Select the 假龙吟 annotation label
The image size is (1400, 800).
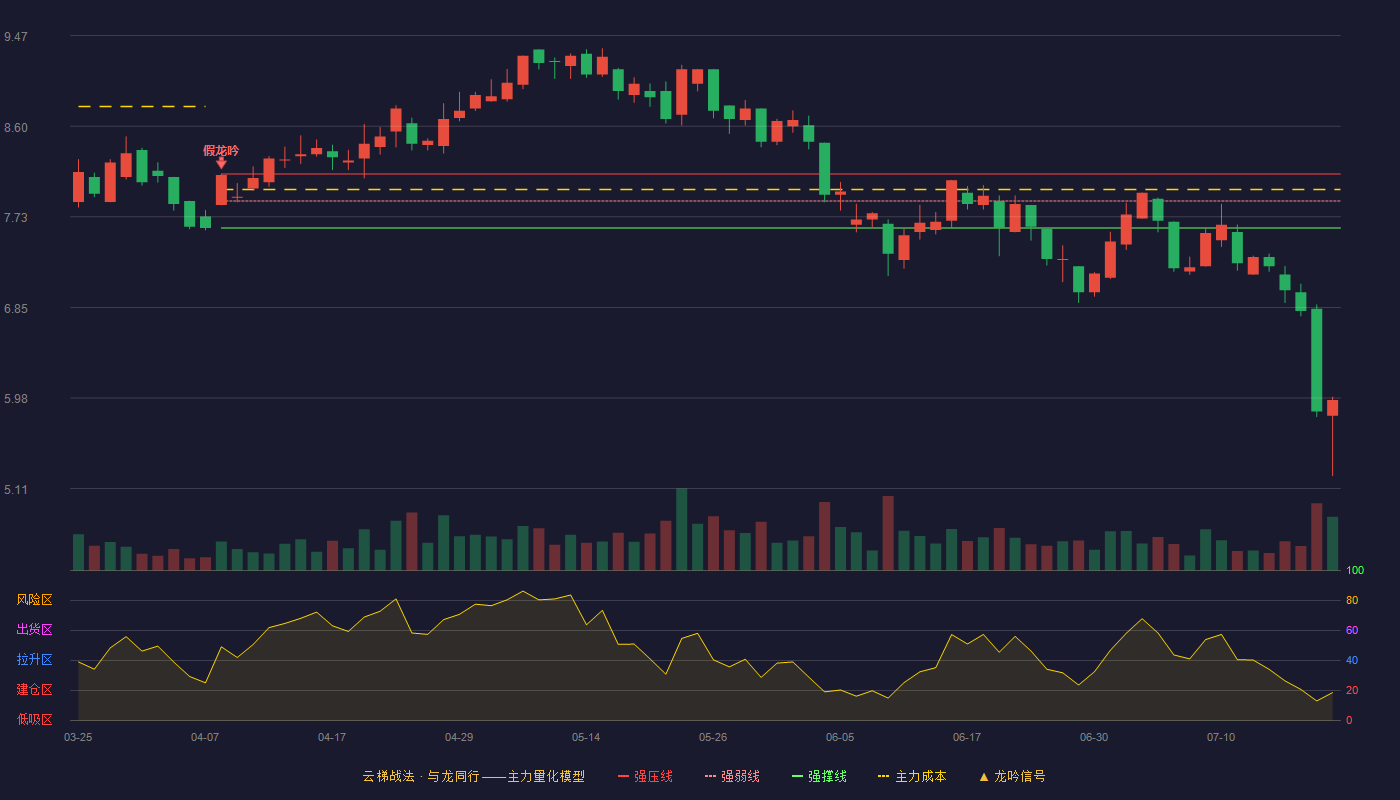[221, 150]
